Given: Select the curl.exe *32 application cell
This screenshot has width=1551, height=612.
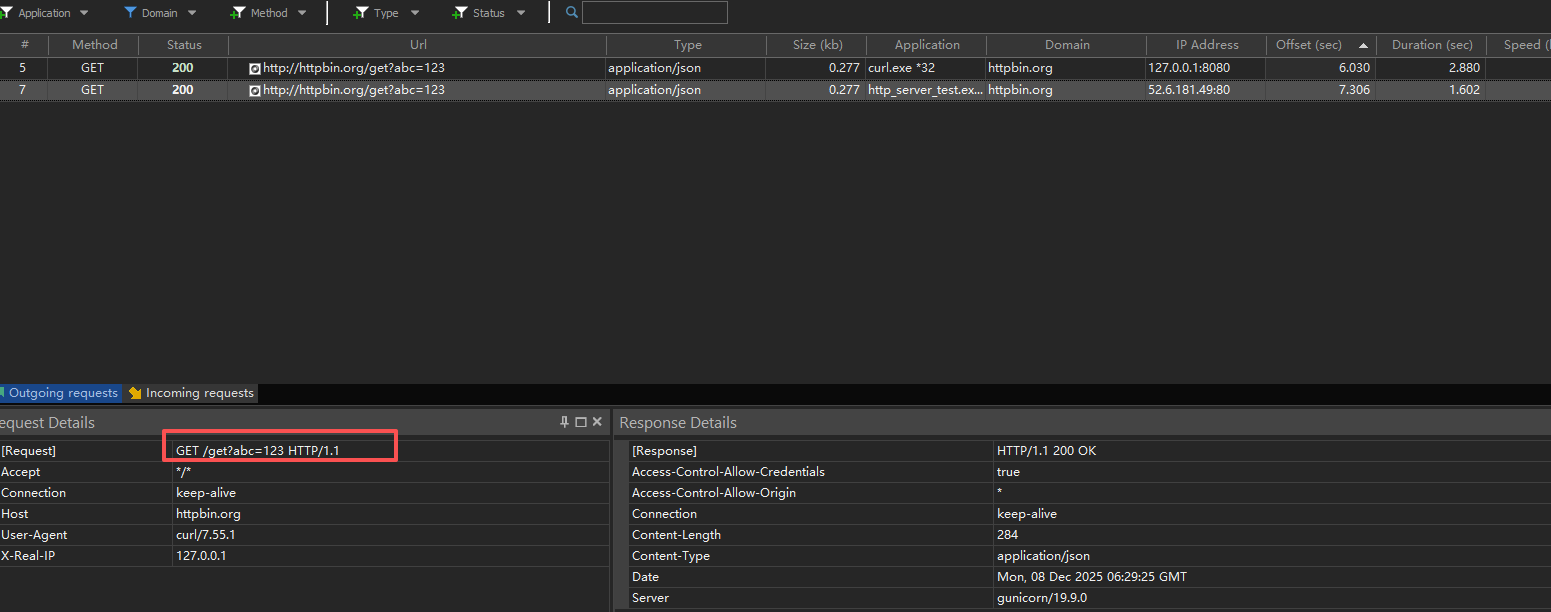Looking at the screenshot, I should pos(927,68).
